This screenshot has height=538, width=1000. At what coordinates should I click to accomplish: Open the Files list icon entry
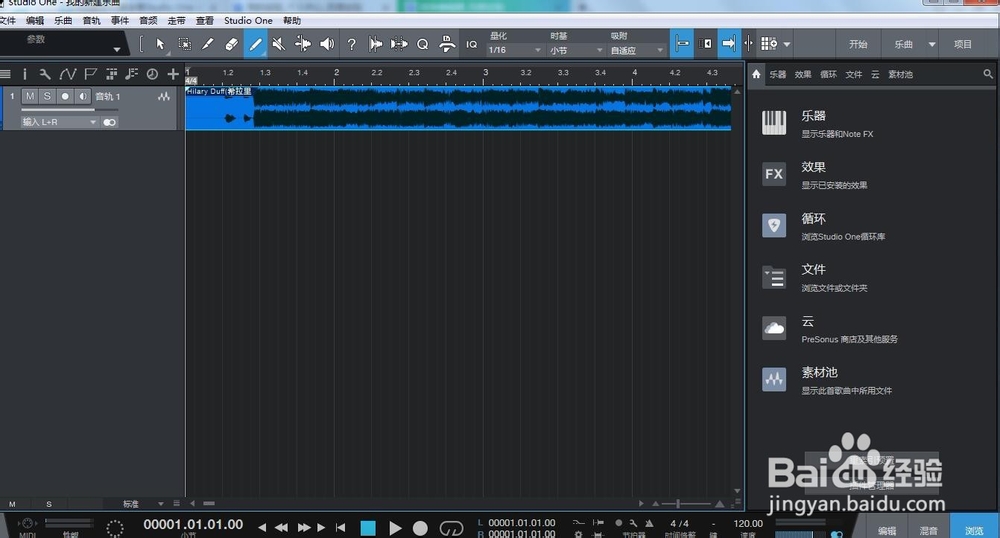pos(774,277)
